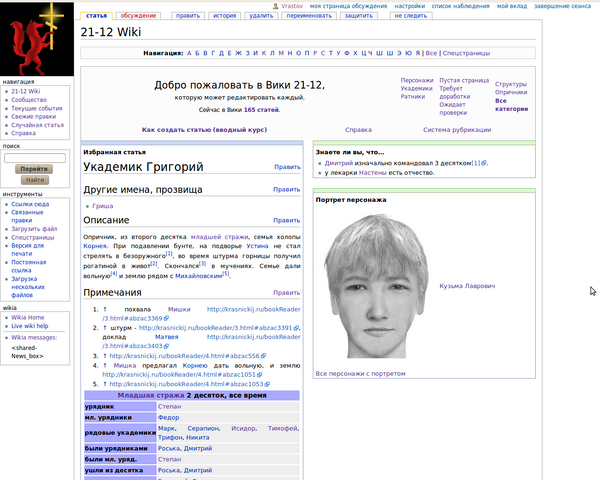Open Wikia Home in the sidebar

tap(28, 317)
